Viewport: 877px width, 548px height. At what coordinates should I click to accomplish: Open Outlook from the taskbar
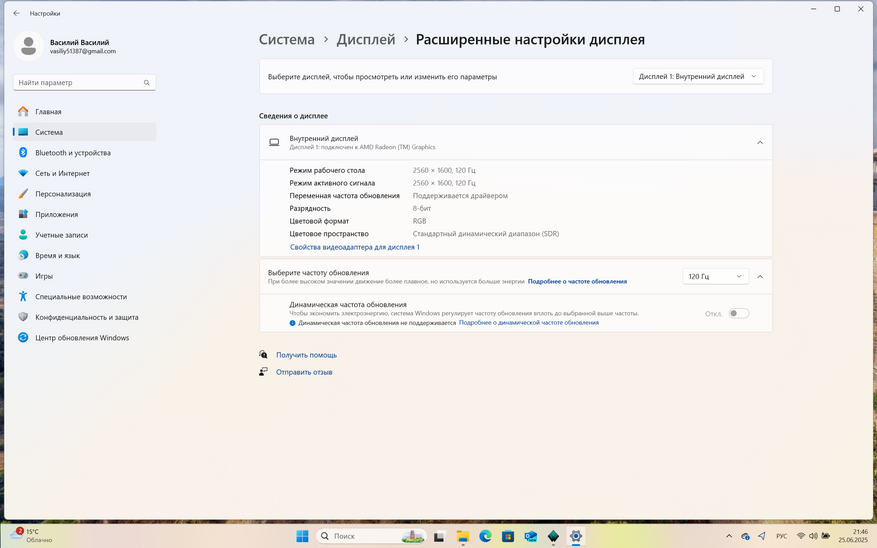pos(530,536)
